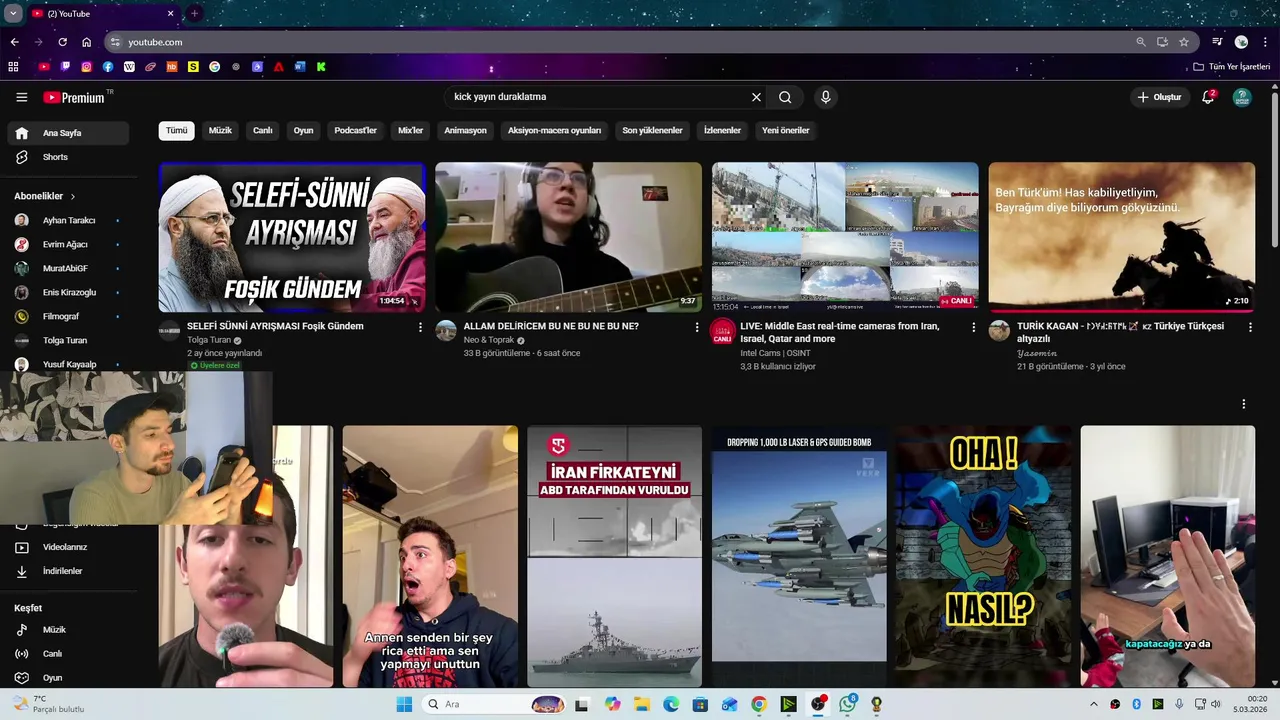Open Shorts shelf three-dot menu

tap(1244, 404)
